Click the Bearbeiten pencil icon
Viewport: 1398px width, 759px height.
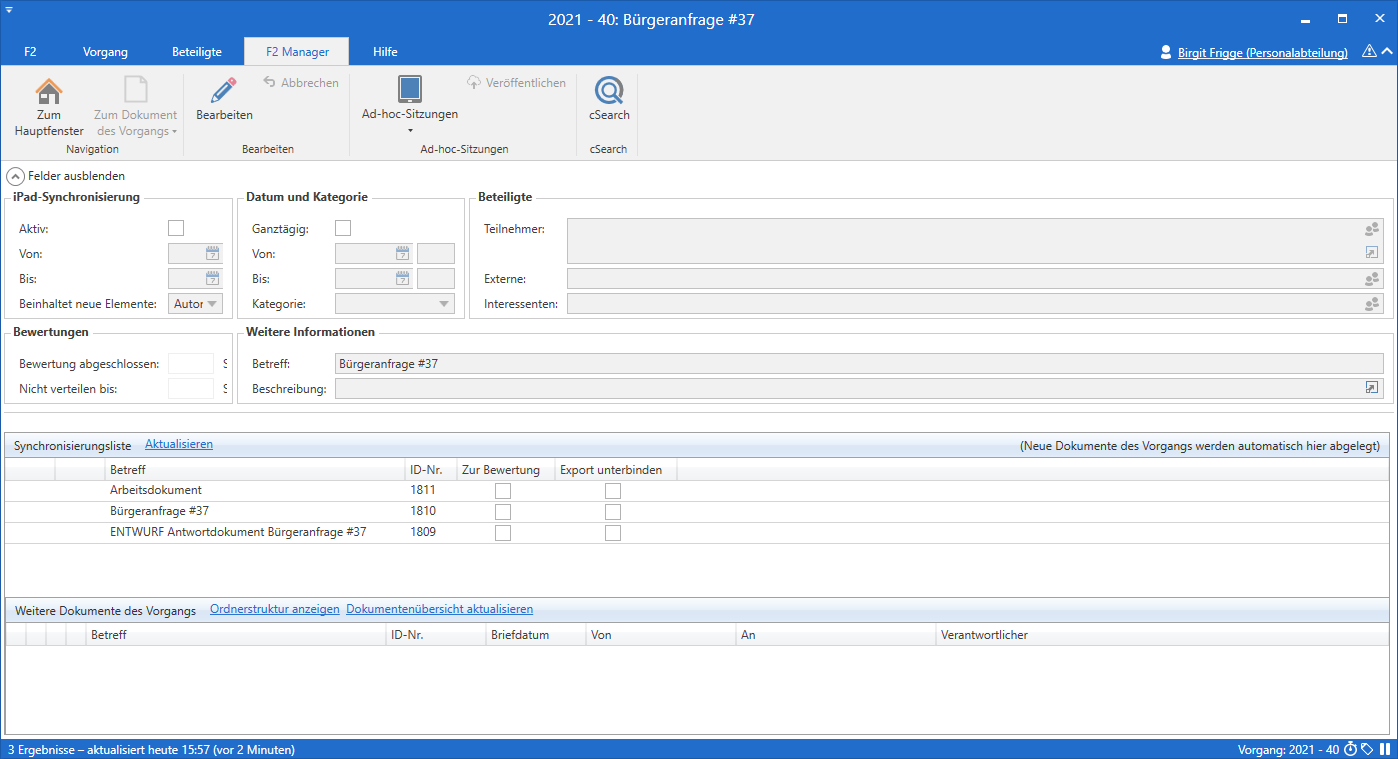click(x=224, y=91)
